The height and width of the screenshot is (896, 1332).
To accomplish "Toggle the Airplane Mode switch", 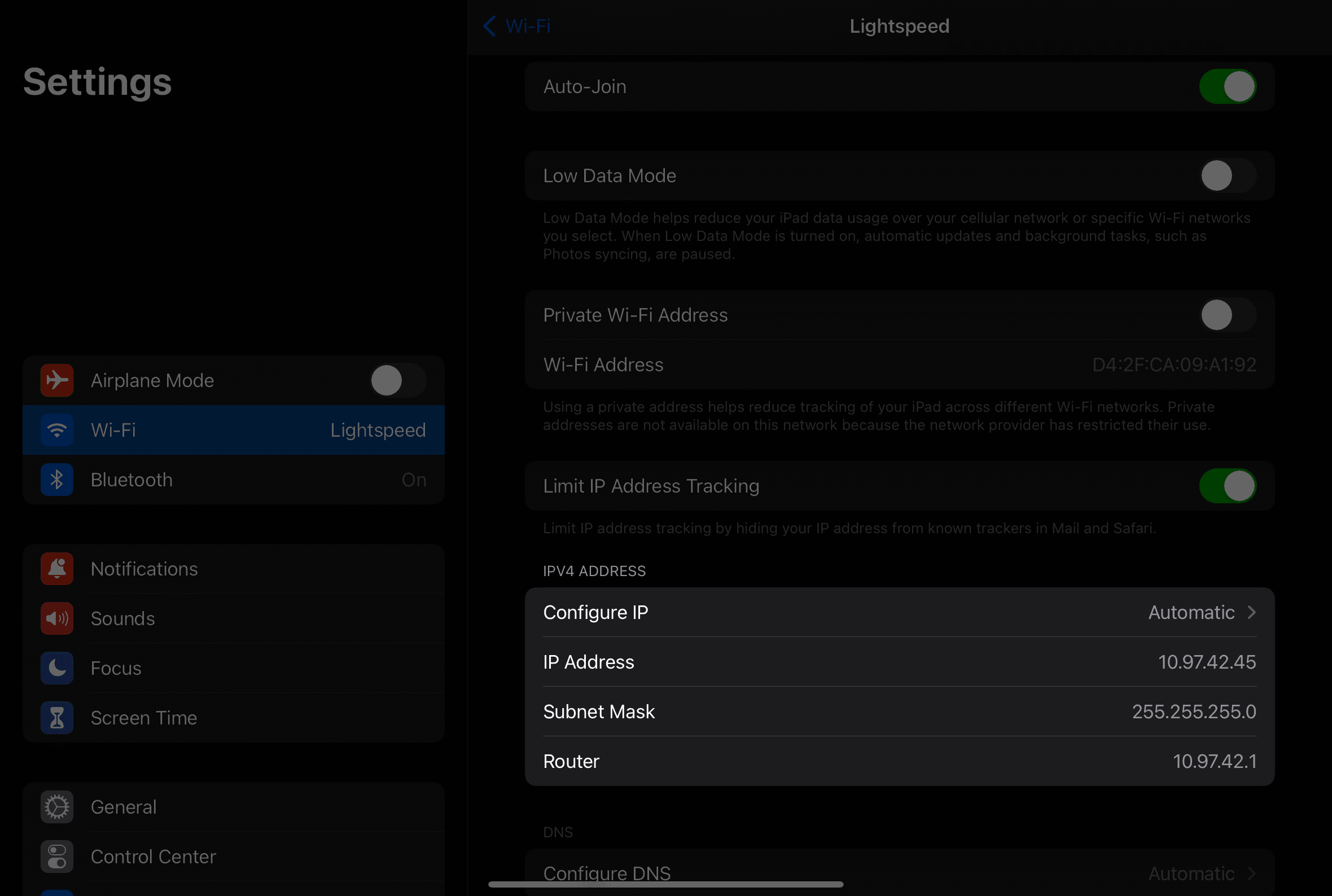I will (397, 380).
